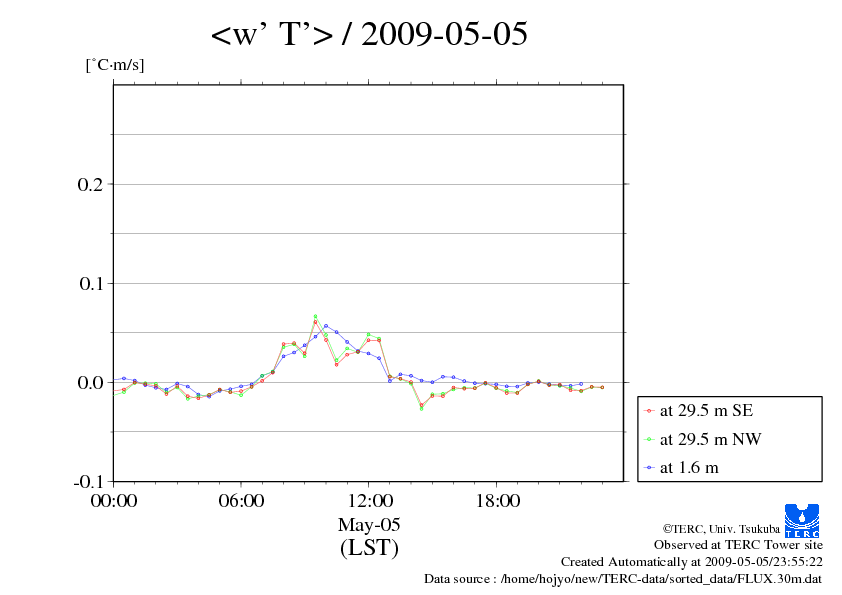
Task: Click the TERC logo icon
Action: [x=802, y=521]
